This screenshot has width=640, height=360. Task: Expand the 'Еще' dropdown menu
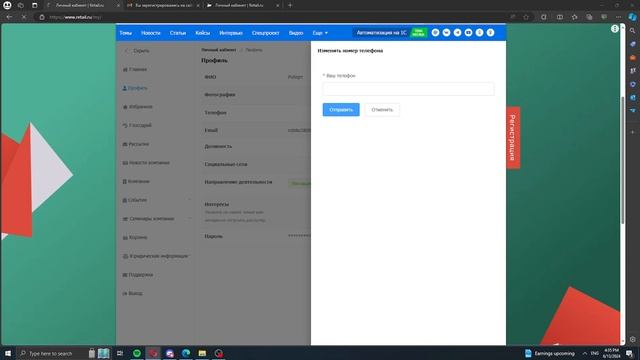[x=320, y=33]
